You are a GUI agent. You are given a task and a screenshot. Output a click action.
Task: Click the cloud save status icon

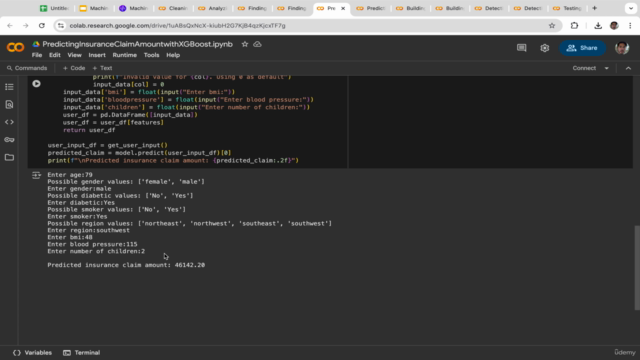click(257, 44)
